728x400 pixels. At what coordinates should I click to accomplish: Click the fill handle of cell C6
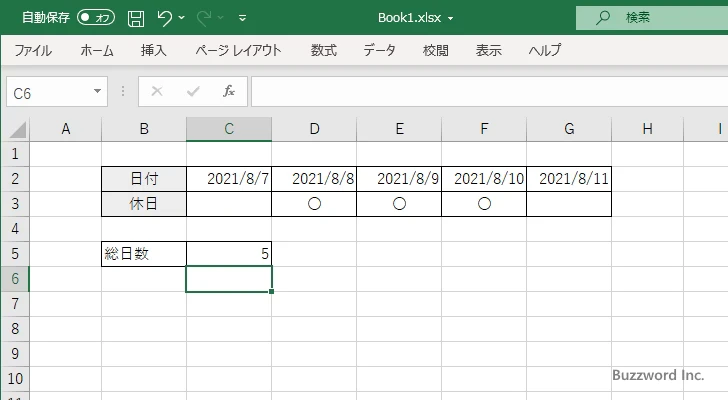click(x=271, y=291)
